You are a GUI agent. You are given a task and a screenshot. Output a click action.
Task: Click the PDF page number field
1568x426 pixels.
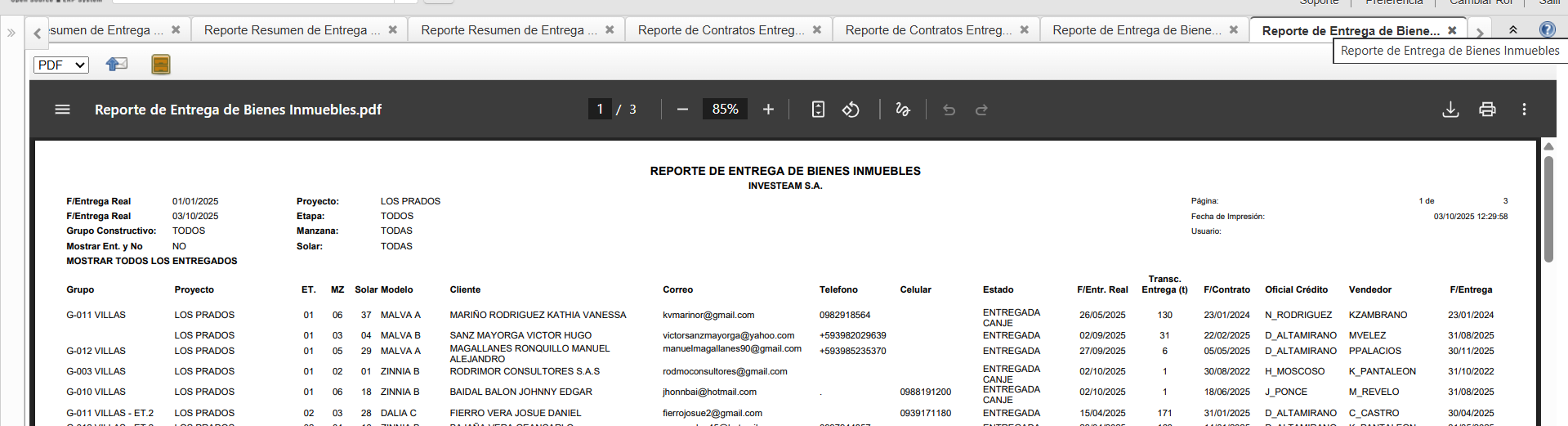600,110
